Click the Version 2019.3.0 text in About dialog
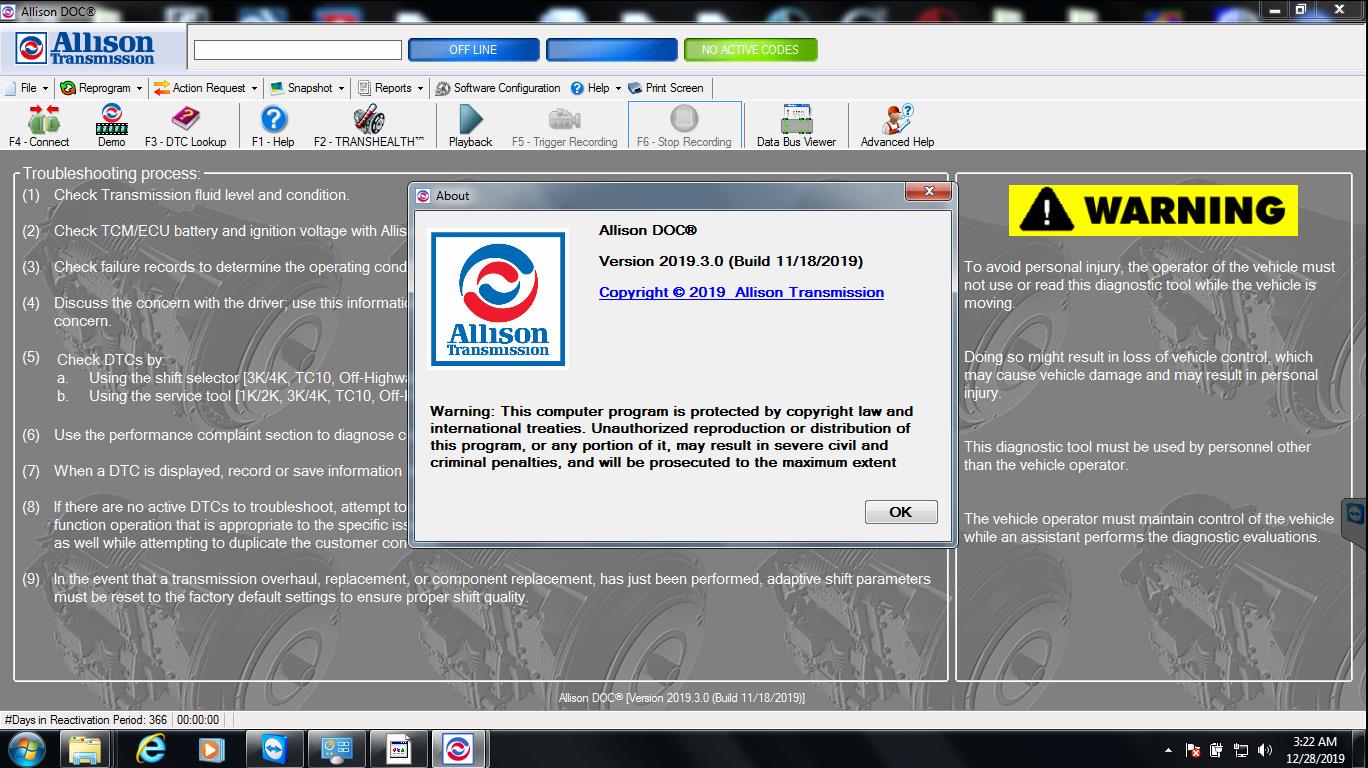Screen dimensions: 1368x768 coord(731,261)
